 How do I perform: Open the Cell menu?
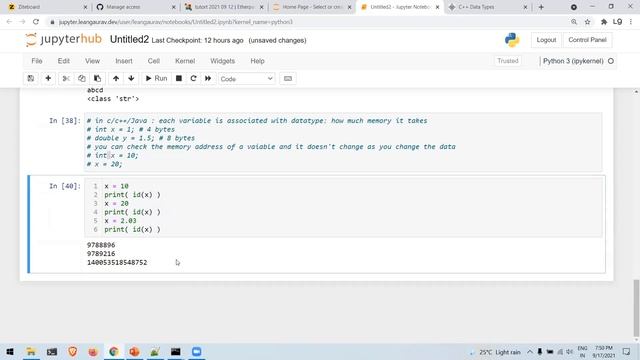tap(153, 61)
